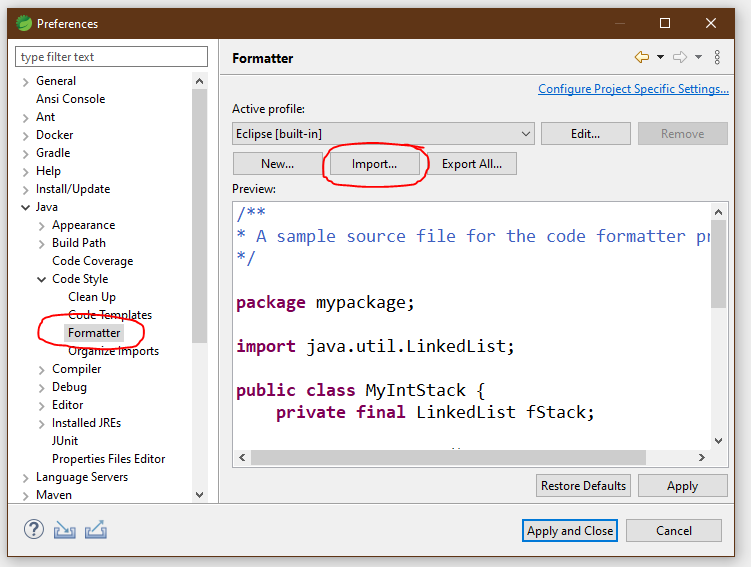Select Formatter in the tree
The image size is (751, 567).
(x=94, y=333)
